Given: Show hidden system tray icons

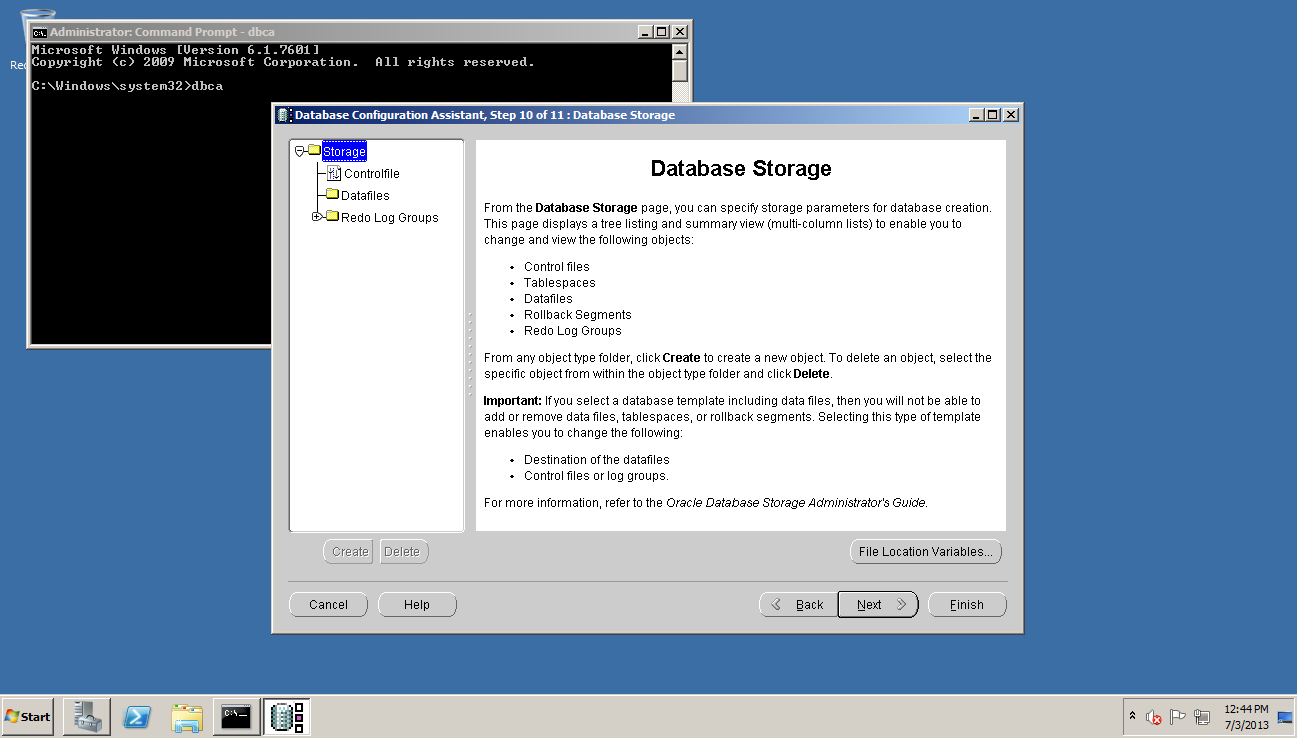Looking at the screenshot, I should pos(1132,717).
